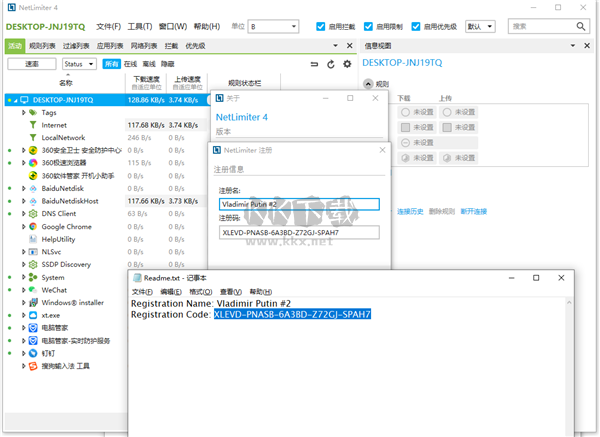Image resolution: width=600 pixels, height=437 pixels.
Task: Open the 工具(T) menu
Action: pyautogui.click(x=141, y=26)
